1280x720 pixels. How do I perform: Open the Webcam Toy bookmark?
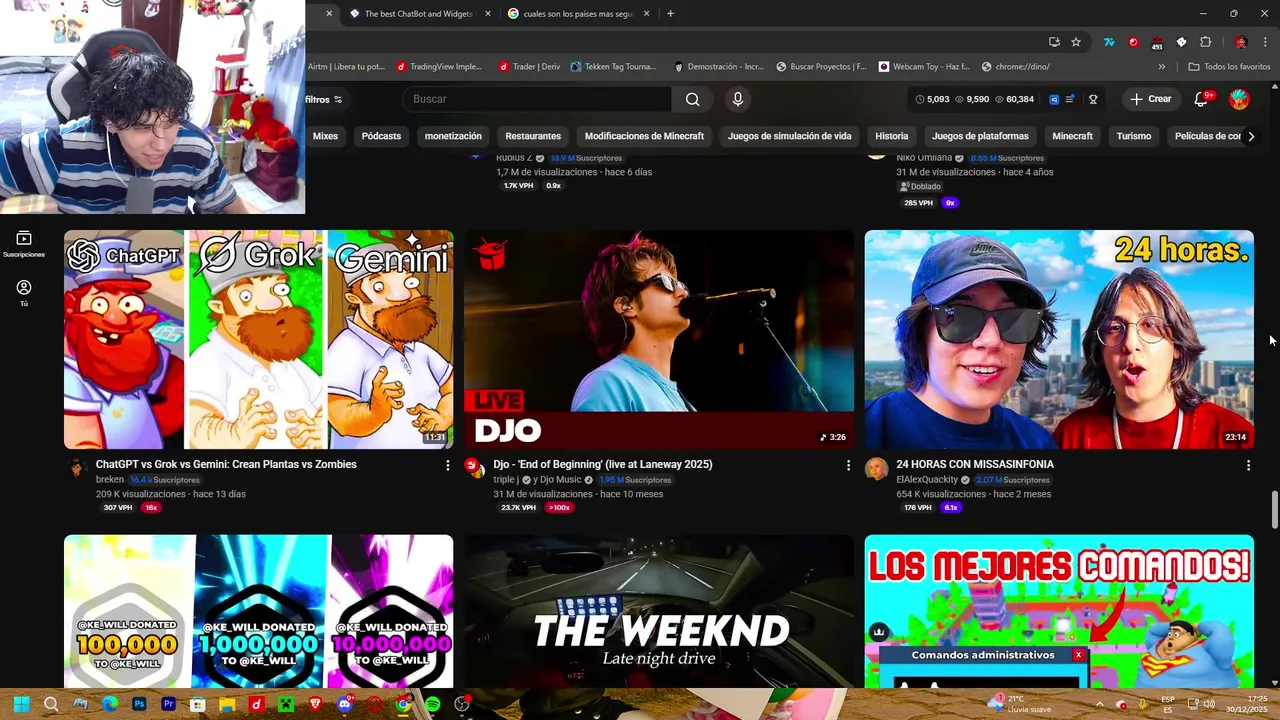[924, 67]
